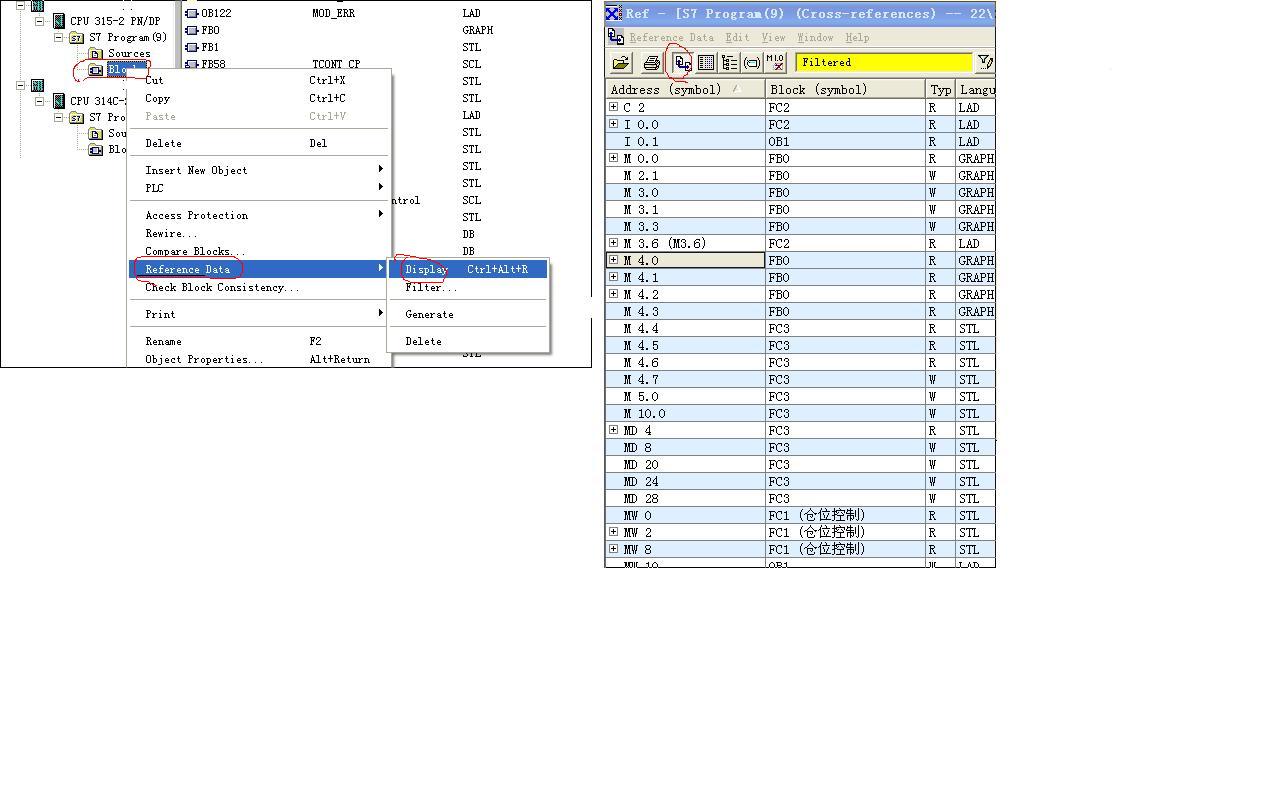Select highlighted Reference Data context menu entry
The width and height of the screenshot is (1280, 800).
259,269
